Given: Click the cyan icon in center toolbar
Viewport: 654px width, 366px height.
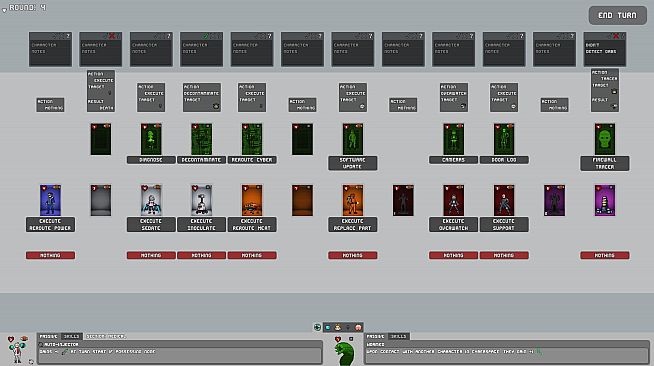Looking at the screenshot, I should point(327,327).
